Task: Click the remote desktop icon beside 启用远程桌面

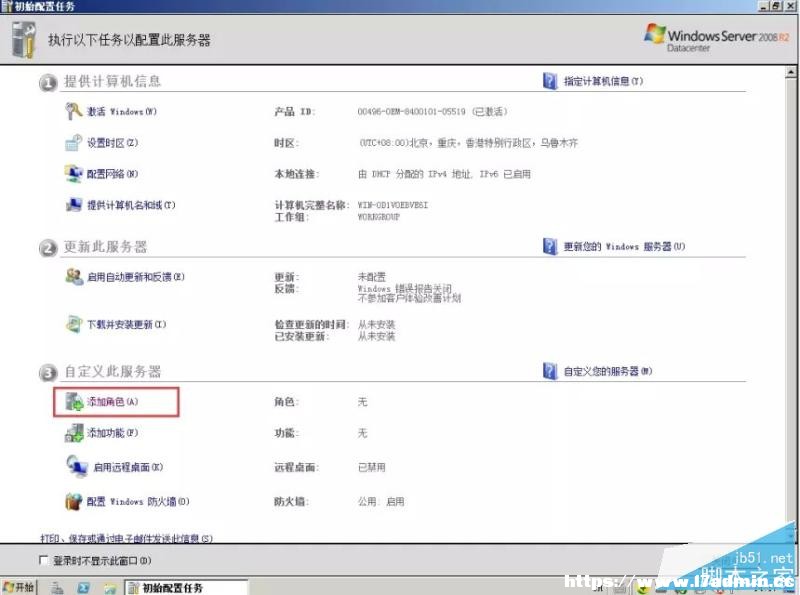Action: (77, 466)
